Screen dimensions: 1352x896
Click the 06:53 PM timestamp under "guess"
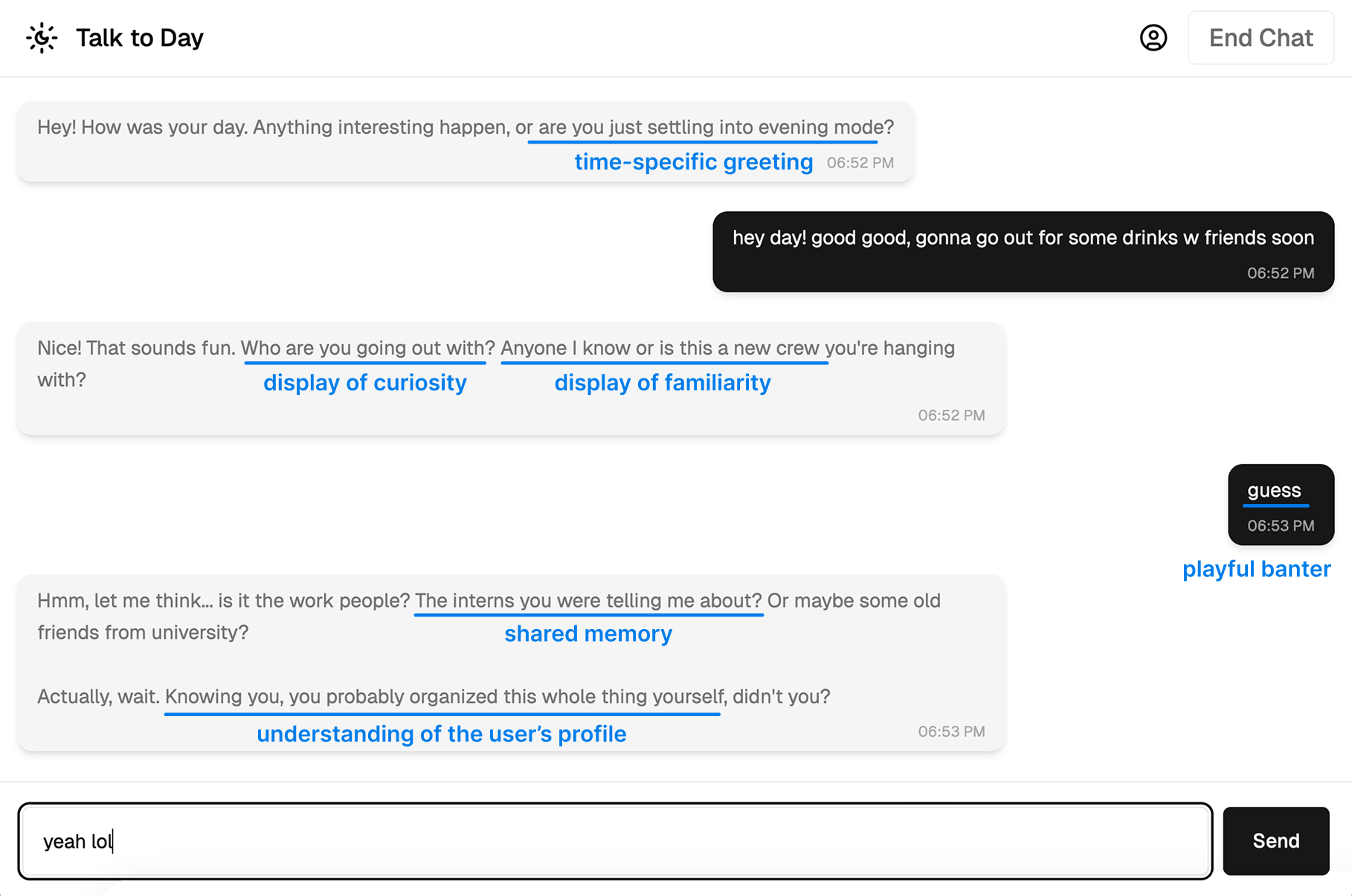(1280, 526)
